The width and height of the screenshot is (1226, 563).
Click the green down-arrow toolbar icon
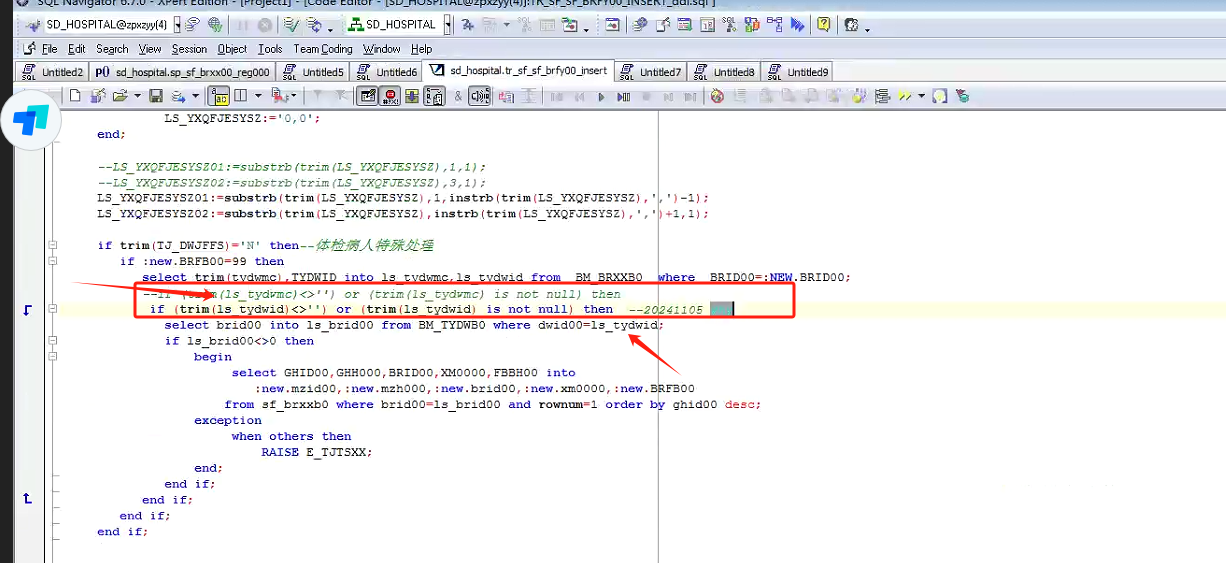[411, 96]
